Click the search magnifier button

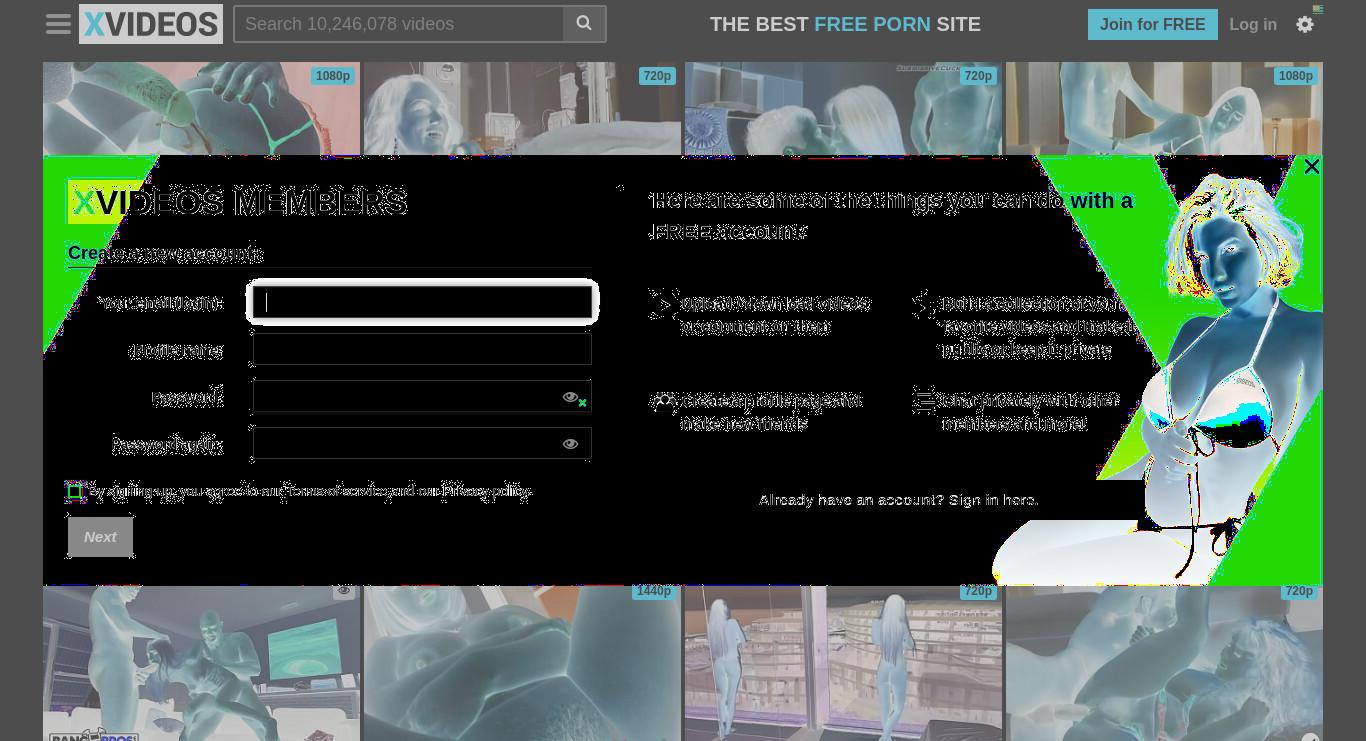584,24
